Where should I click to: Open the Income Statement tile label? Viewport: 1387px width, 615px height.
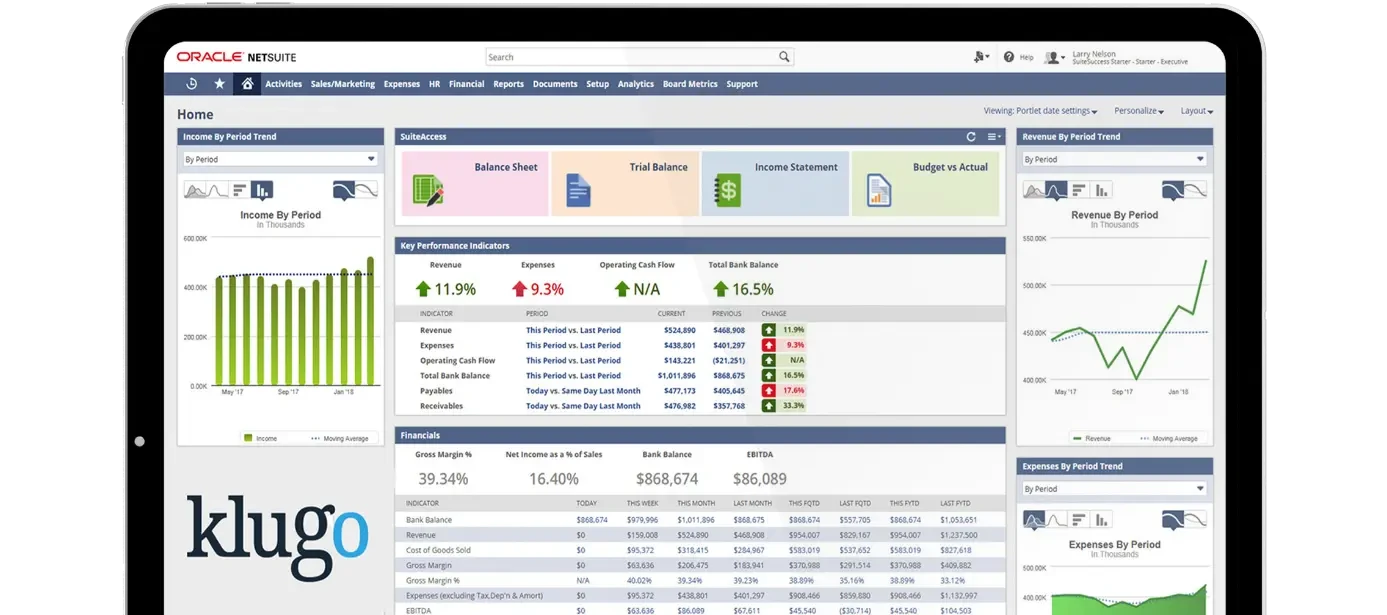[796, 167]
